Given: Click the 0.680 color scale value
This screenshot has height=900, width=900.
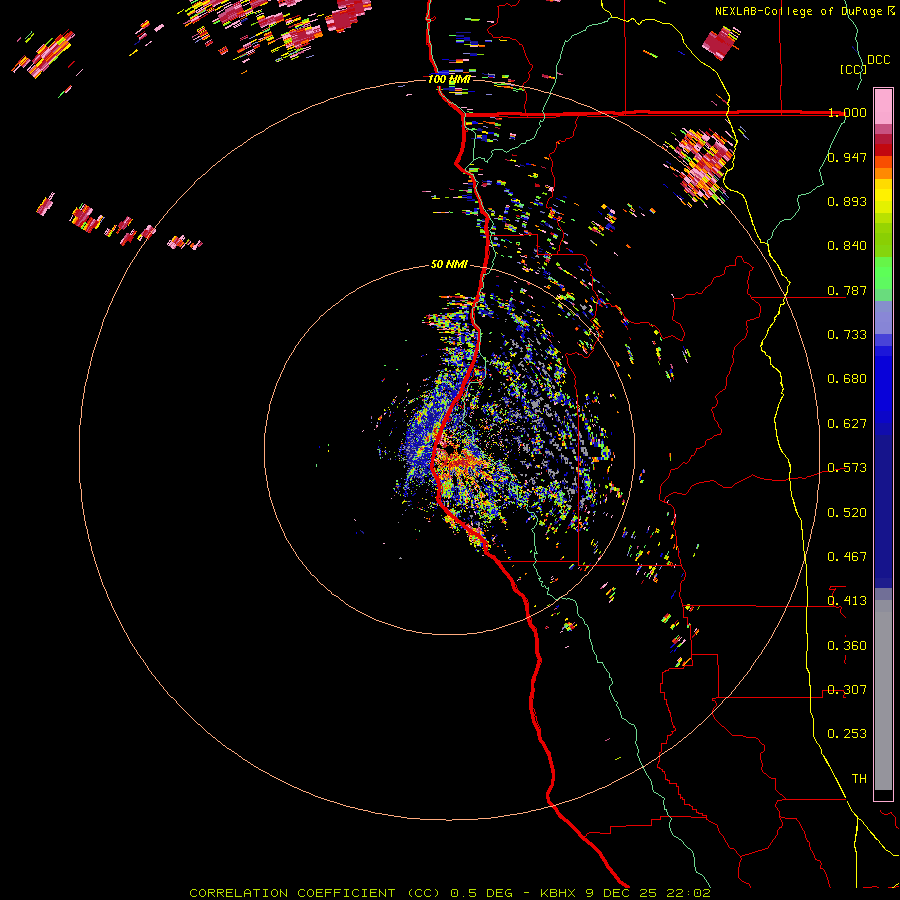Looking at the screenshot, I should tap(847, 379).
